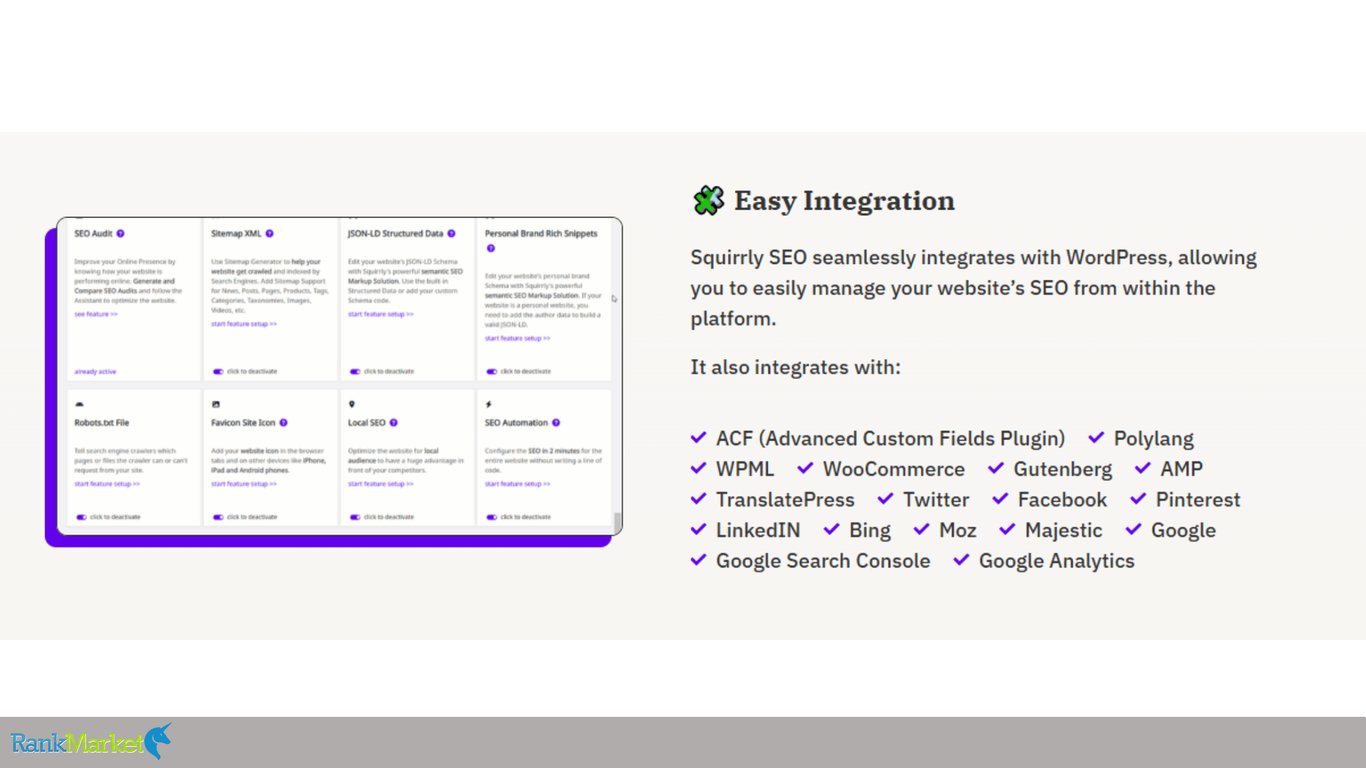This screenshot has width=1366, height=768.
Task: Click the checkmark beside ACF (Advanced Custom Fields Plugin)
Action: click(699, 438)
